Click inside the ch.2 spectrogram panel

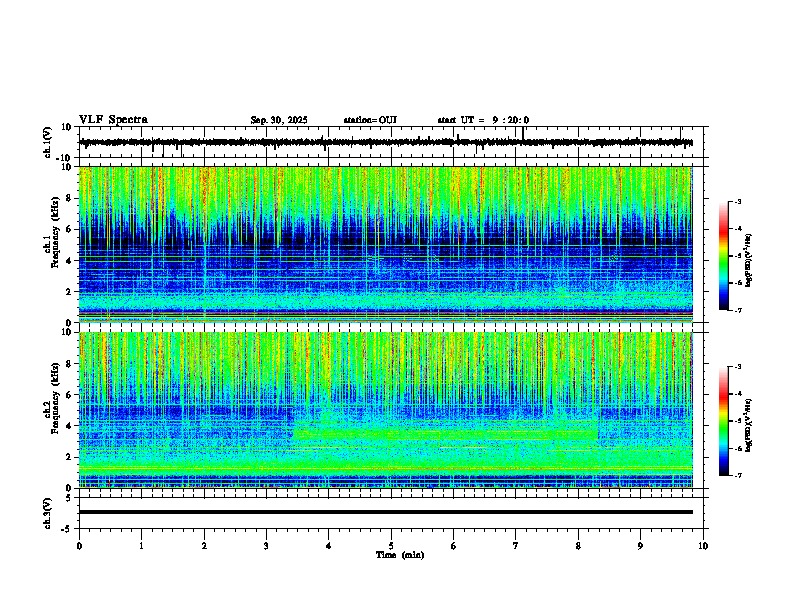(x=386, y=410)
